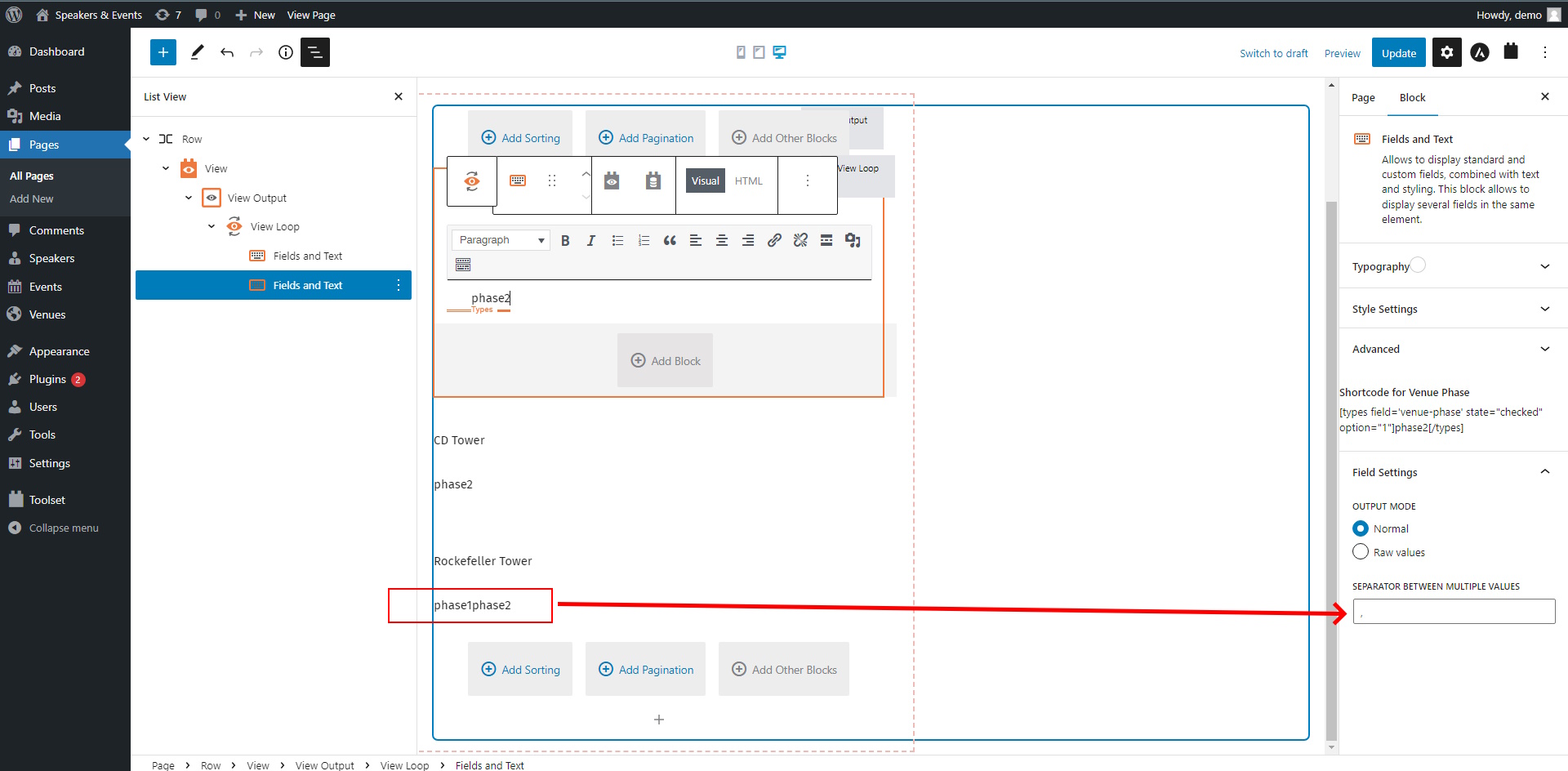1568x771 pixels.
Task: Expand the Style Settings panel
Action: coord(1454,309)
